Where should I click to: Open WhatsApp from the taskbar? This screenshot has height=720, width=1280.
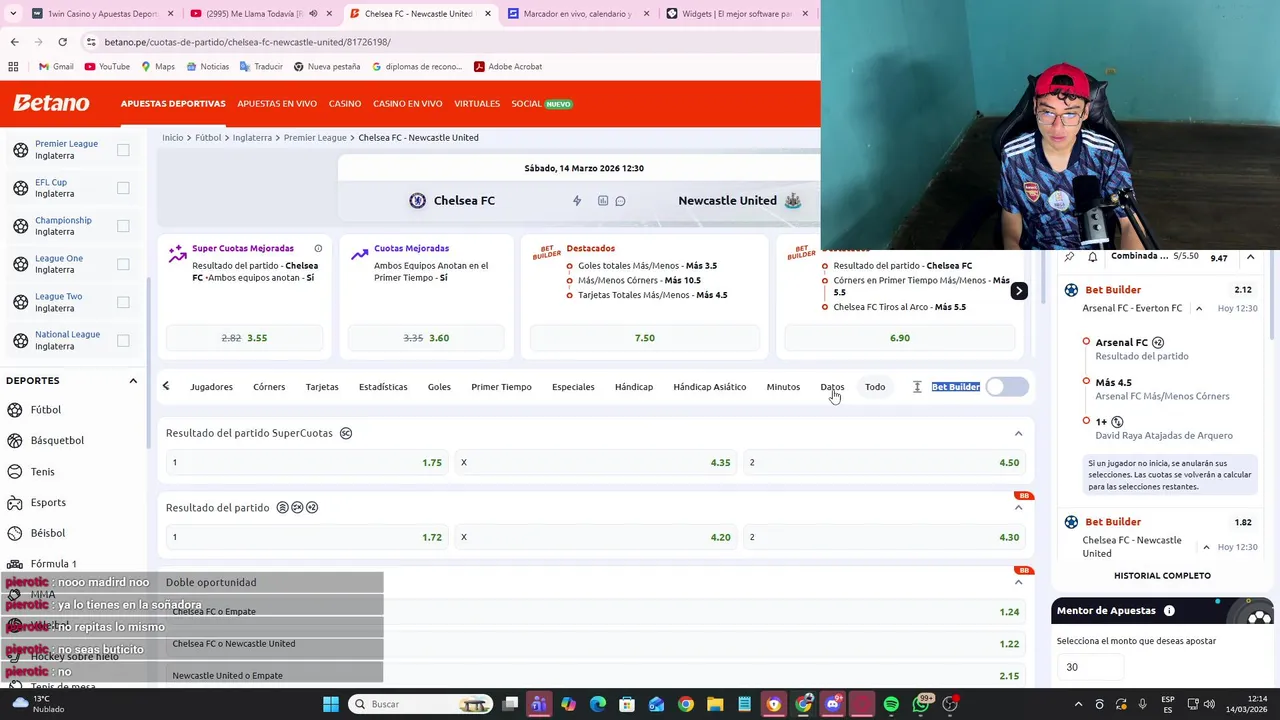921,704
